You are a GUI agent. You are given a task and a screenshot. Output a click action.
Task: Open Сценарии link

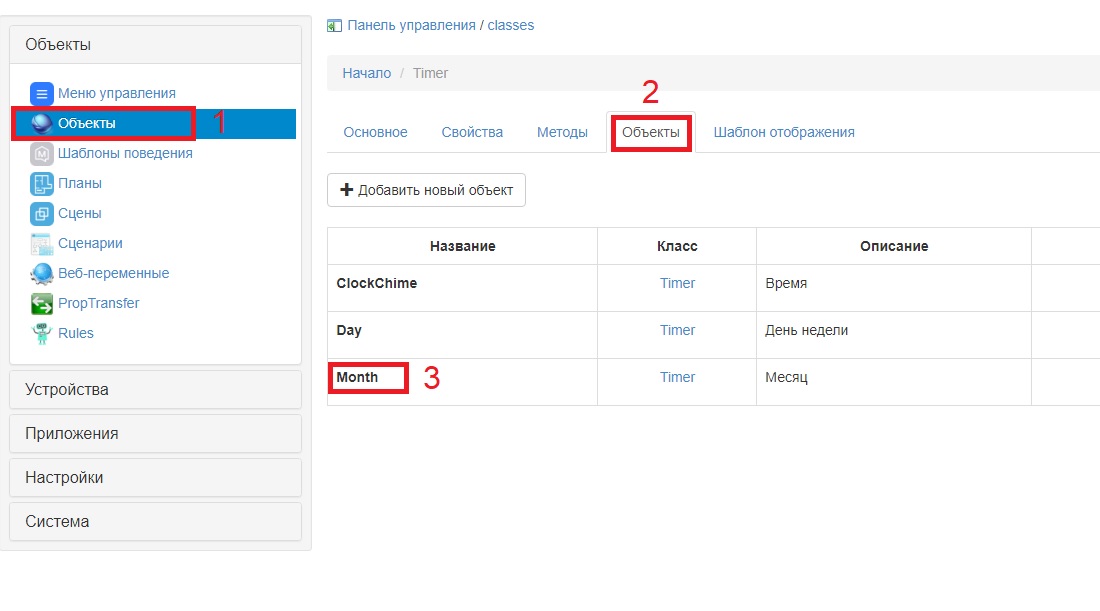[90, 243]
